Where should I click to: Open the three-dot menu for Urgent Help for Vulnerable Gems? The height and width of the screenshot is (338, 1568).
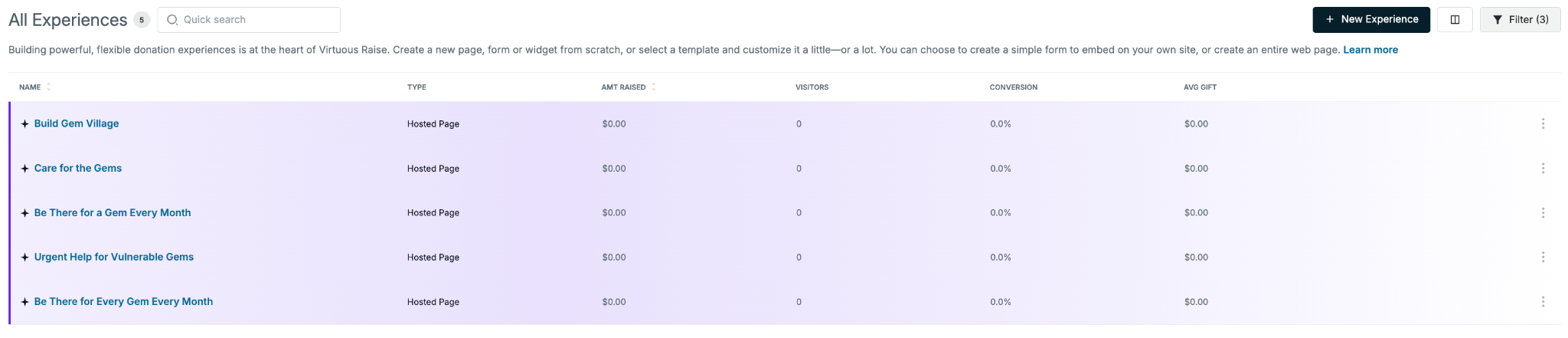coord(1543,257)
